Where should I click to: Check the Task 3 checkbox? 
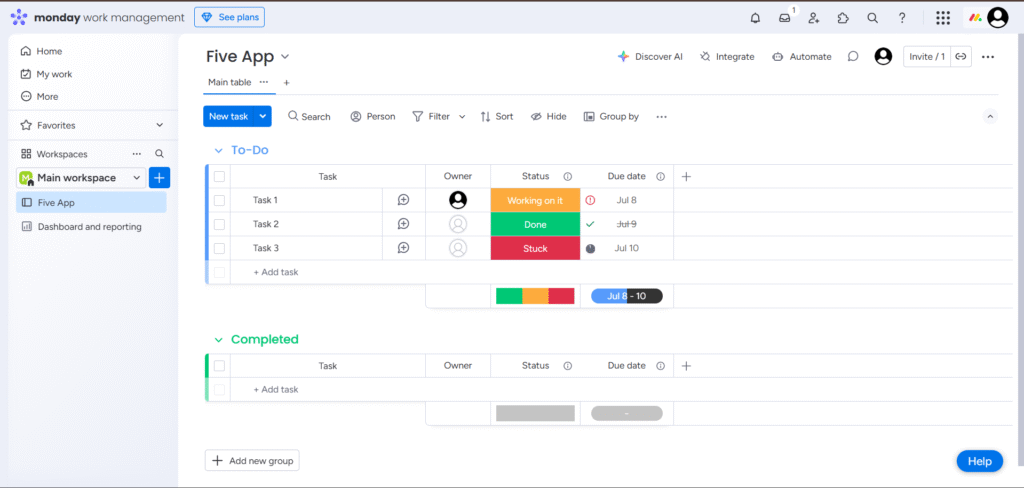coord(219,248)
